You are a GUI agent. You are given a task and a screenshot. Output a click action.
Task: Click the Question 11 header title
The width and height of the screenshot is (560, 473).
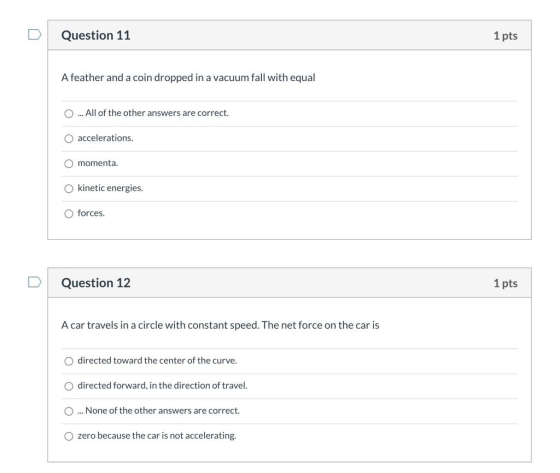tap(96, 35)
